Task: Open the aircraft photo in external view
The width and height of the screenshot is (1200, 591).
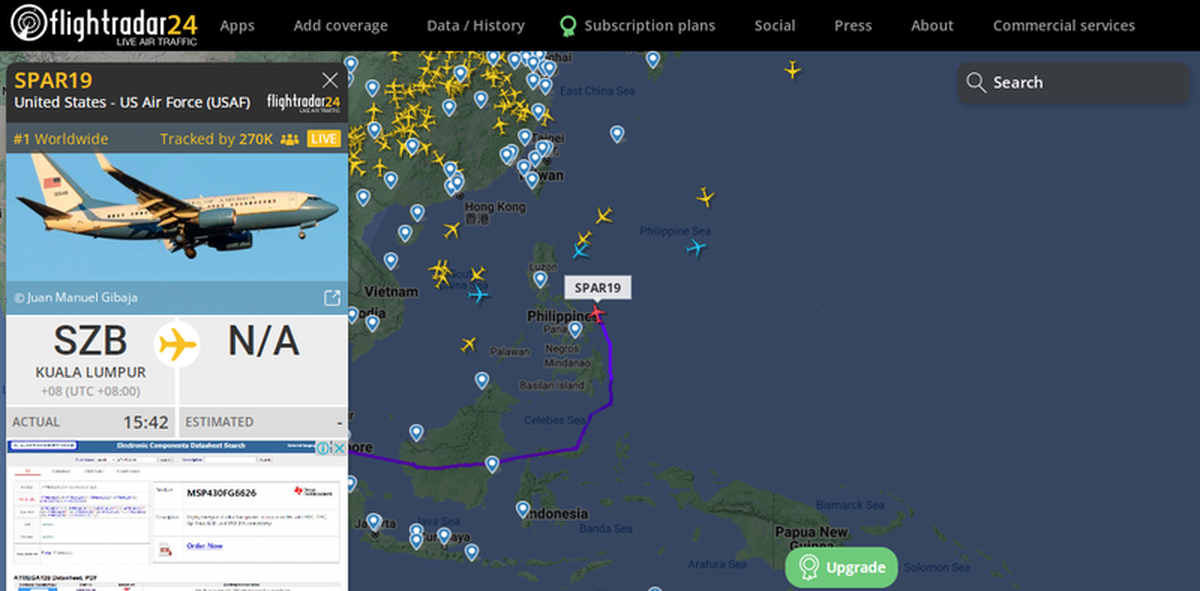Action: 331,297
